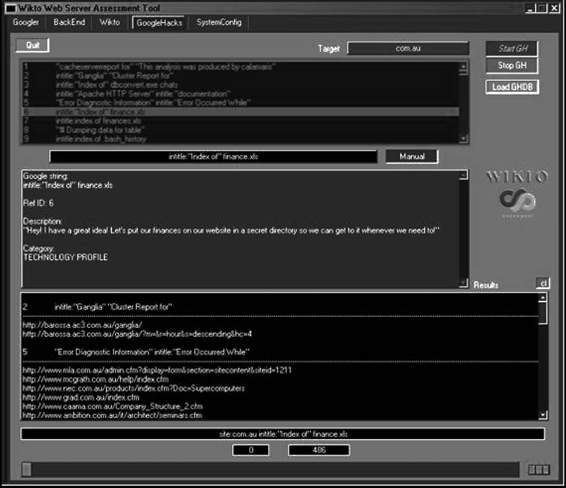Click the Wikto logo image
566x488 pixels.
pos(518,193)
